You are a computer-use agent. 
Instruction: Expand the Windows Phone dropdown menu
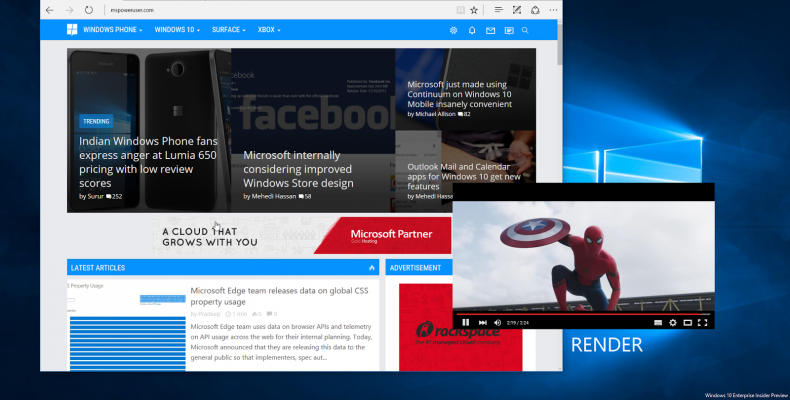[112, 30]
